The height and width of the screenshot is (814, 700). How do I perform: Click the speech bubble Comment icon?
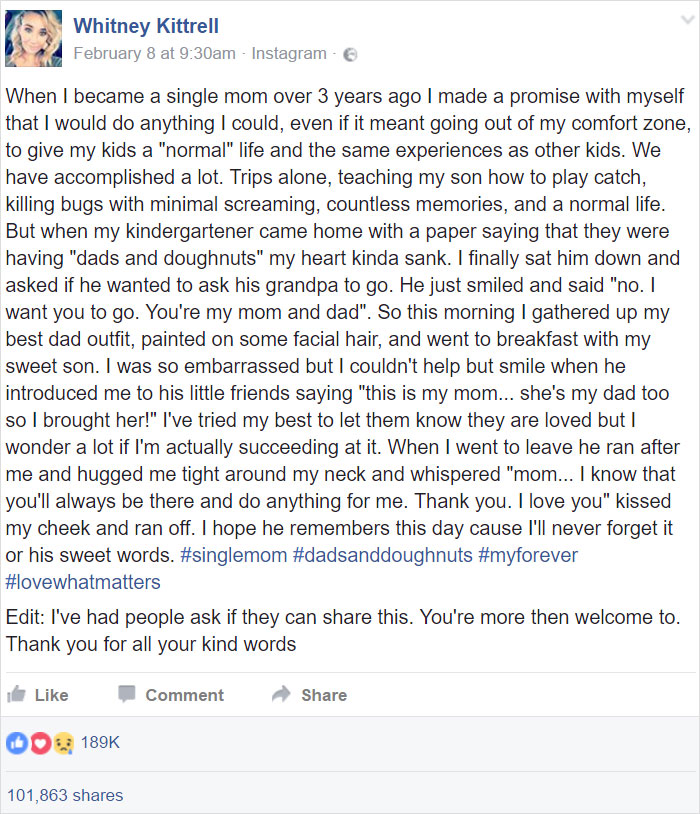pyautogui.click(x=127, y=694)
